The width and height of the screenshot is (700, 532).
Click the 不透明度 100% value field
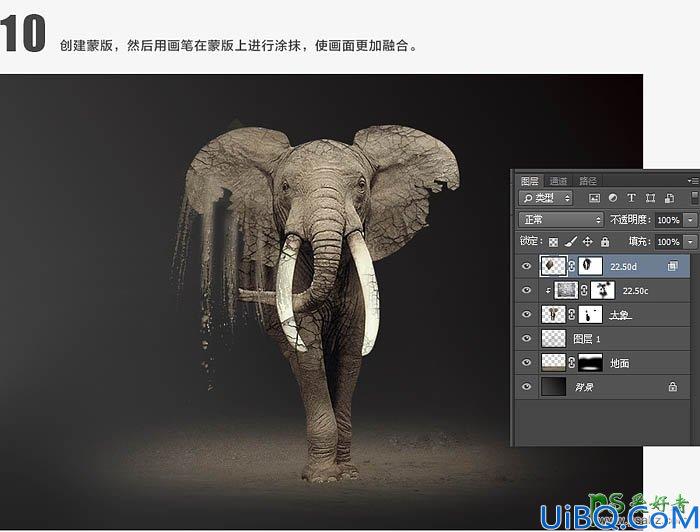(x=669, y=220)
